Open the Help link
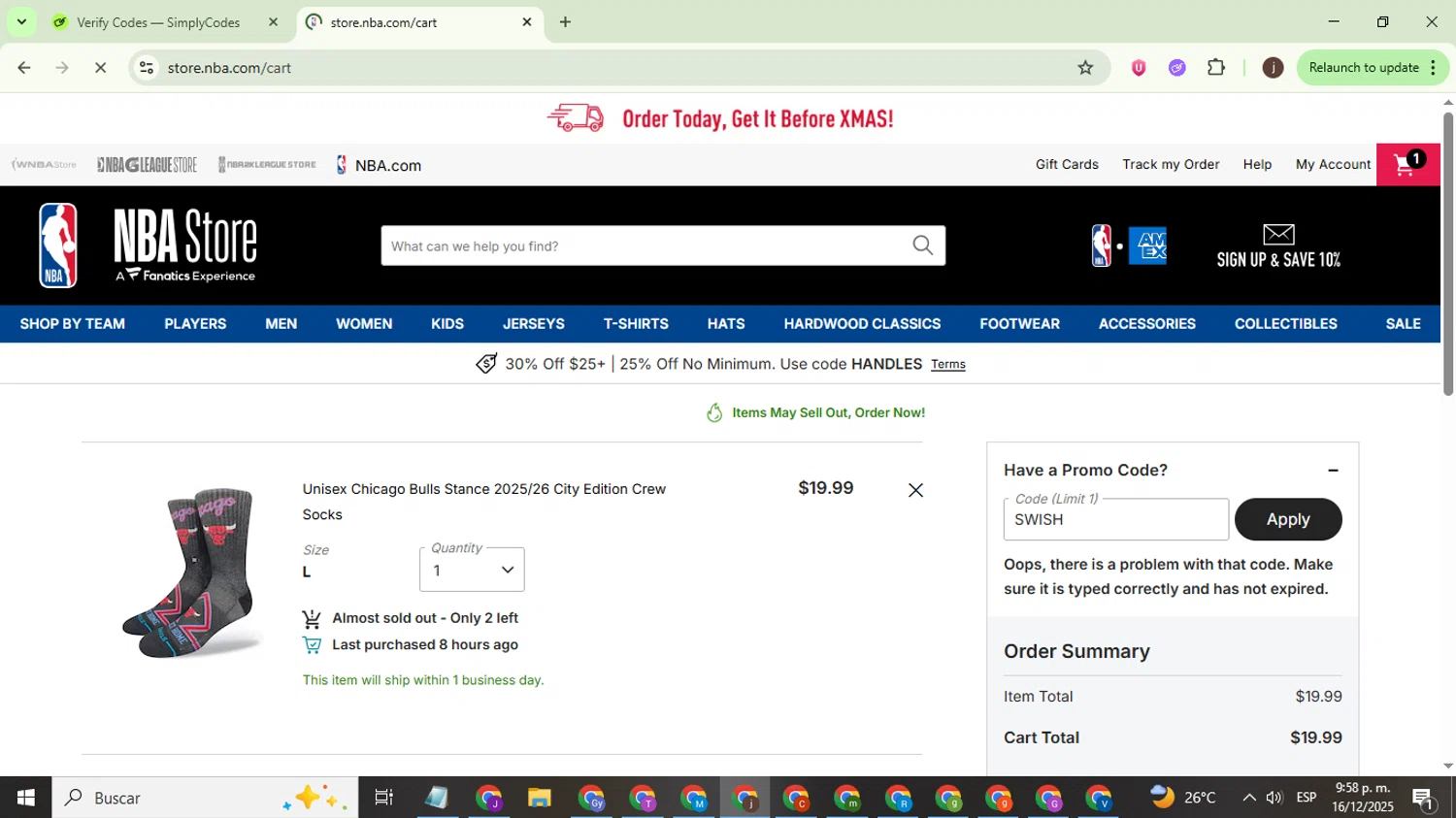The height and width of the screenshot is (818, 1456). pos(1257,164)
